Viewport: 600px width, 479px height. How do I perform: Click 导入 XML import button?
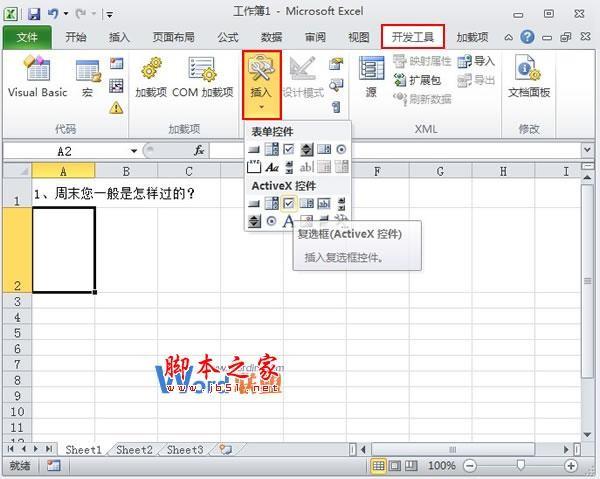coord(476,61)
